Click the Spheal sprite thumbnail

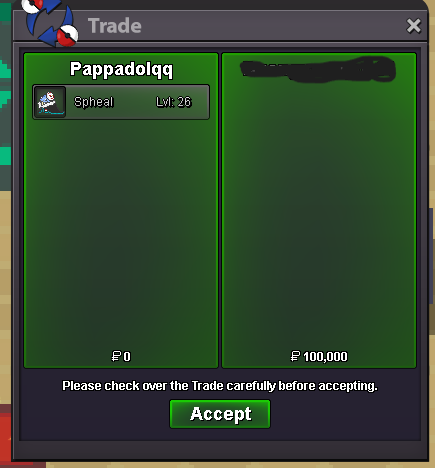coord(50,102)
